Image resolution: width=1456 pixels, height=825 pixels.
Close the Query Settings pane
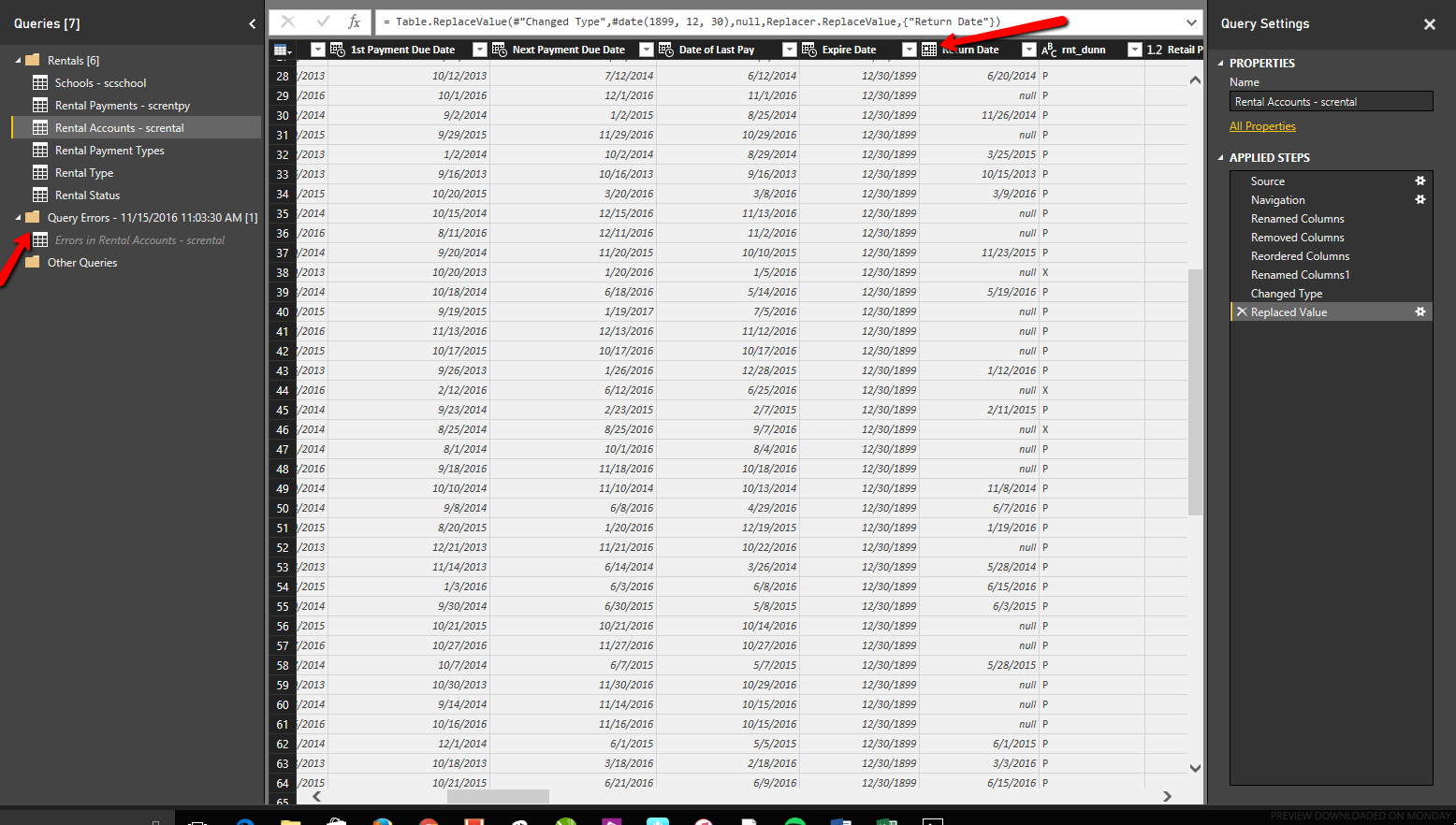point(1429,24)
